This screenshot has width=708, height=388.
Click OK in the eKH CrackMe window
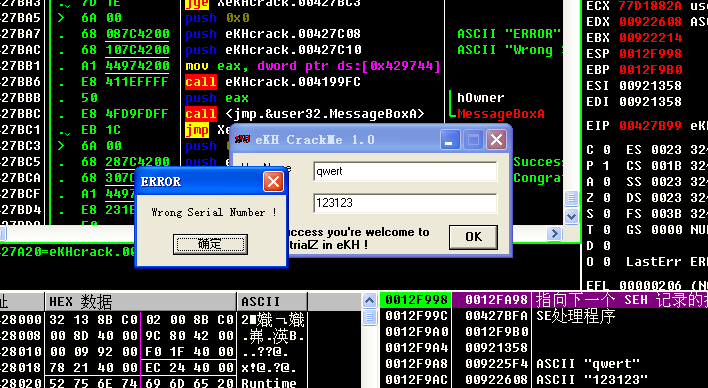(x=473, y=237)
